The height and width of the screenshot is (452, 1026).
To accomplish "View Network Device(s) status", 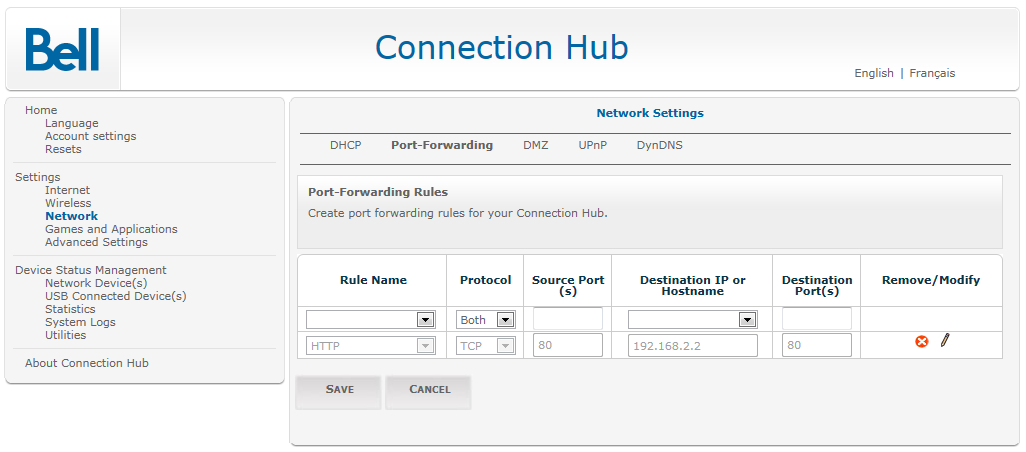I will click(96, 283).
